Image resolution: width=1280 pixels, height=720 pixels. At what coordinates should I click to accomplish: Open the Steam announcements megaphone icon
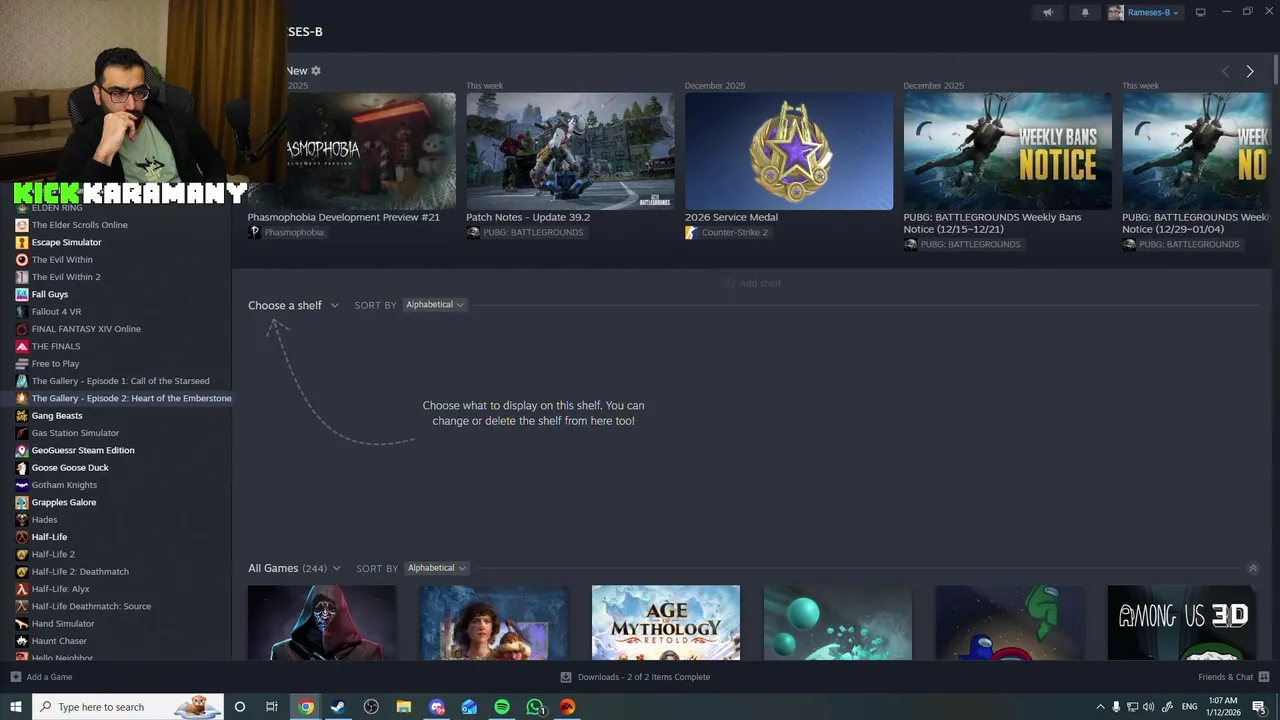[x=1048, y=13]
